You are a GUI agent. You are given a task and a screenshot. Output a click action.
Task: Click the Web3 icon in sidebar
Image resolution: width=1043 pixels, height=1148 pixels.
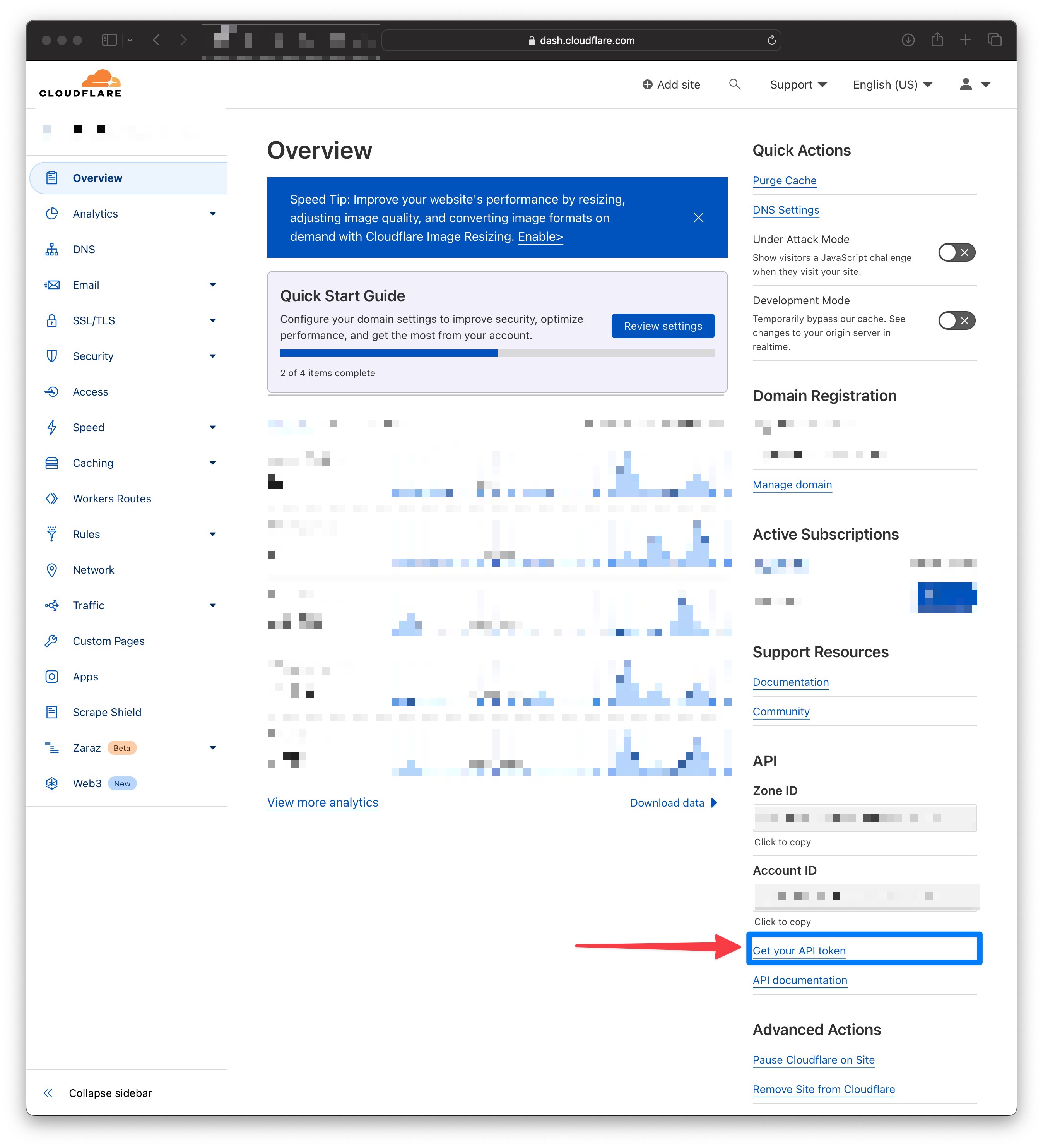(x=52, y=783)
